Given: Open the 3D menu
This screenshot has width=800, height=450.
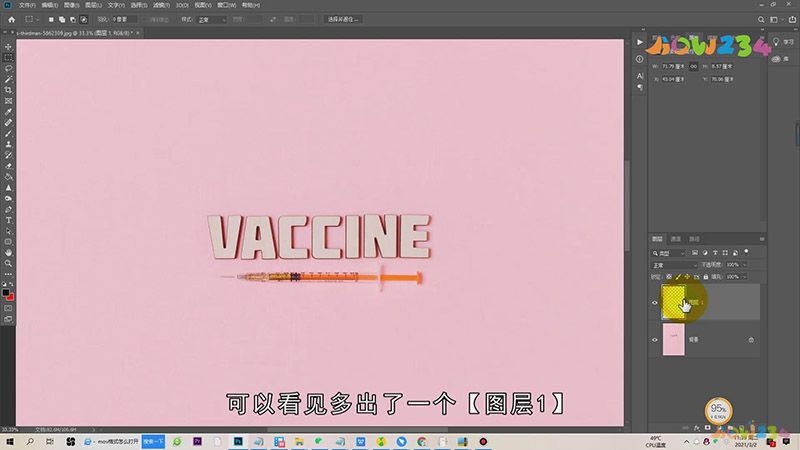Looking at the screenshot, I should (x=182, y=5).
